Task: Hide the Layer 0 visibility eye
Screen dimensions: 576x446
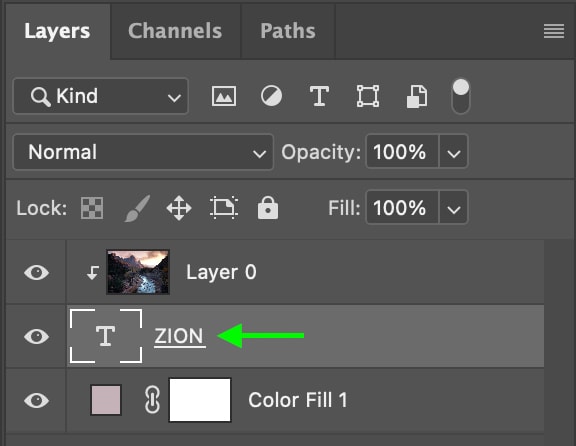Action: (x=36, y=273)
